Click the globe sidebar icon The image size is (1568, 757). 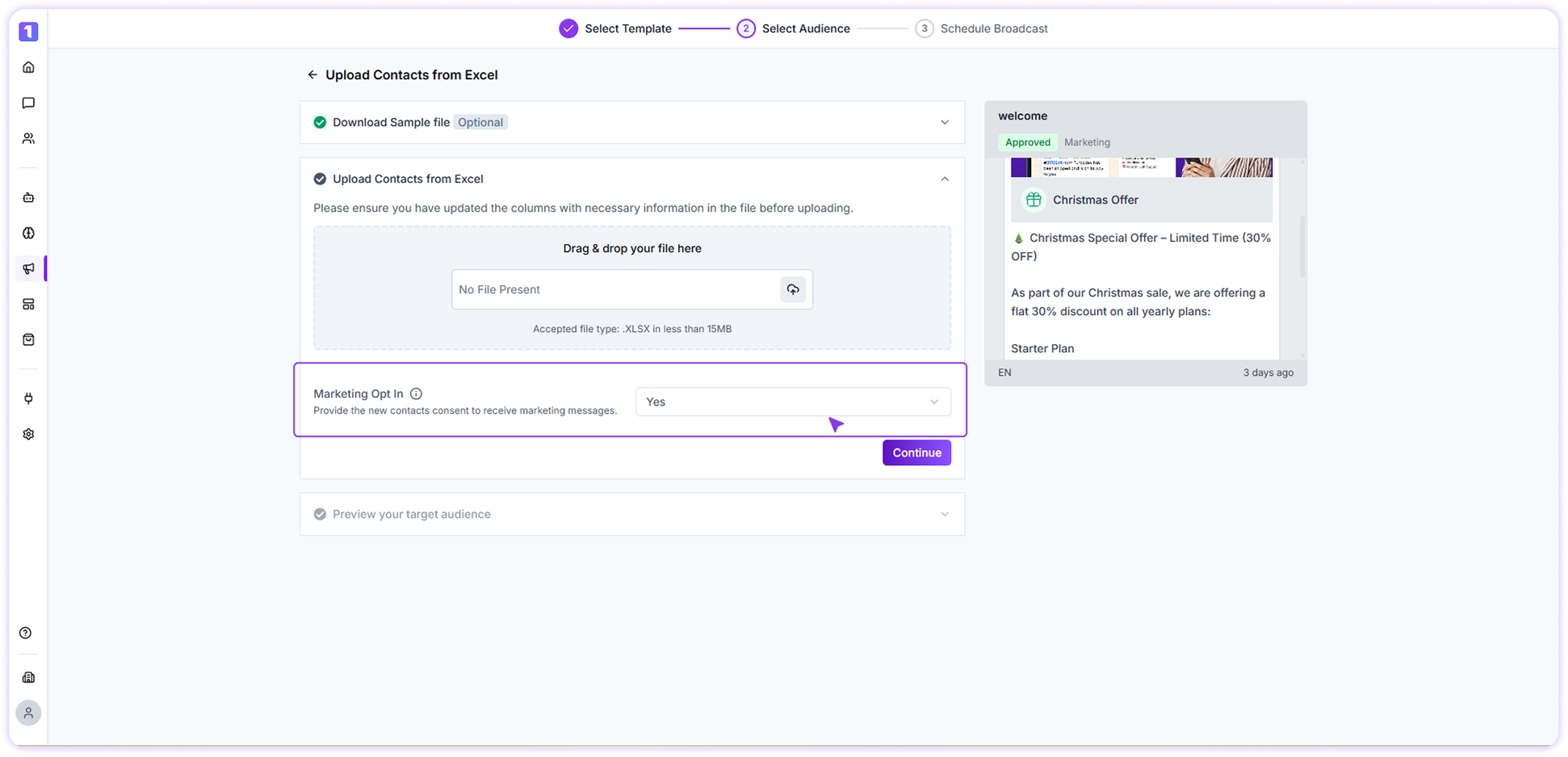(x=28, y=233)
